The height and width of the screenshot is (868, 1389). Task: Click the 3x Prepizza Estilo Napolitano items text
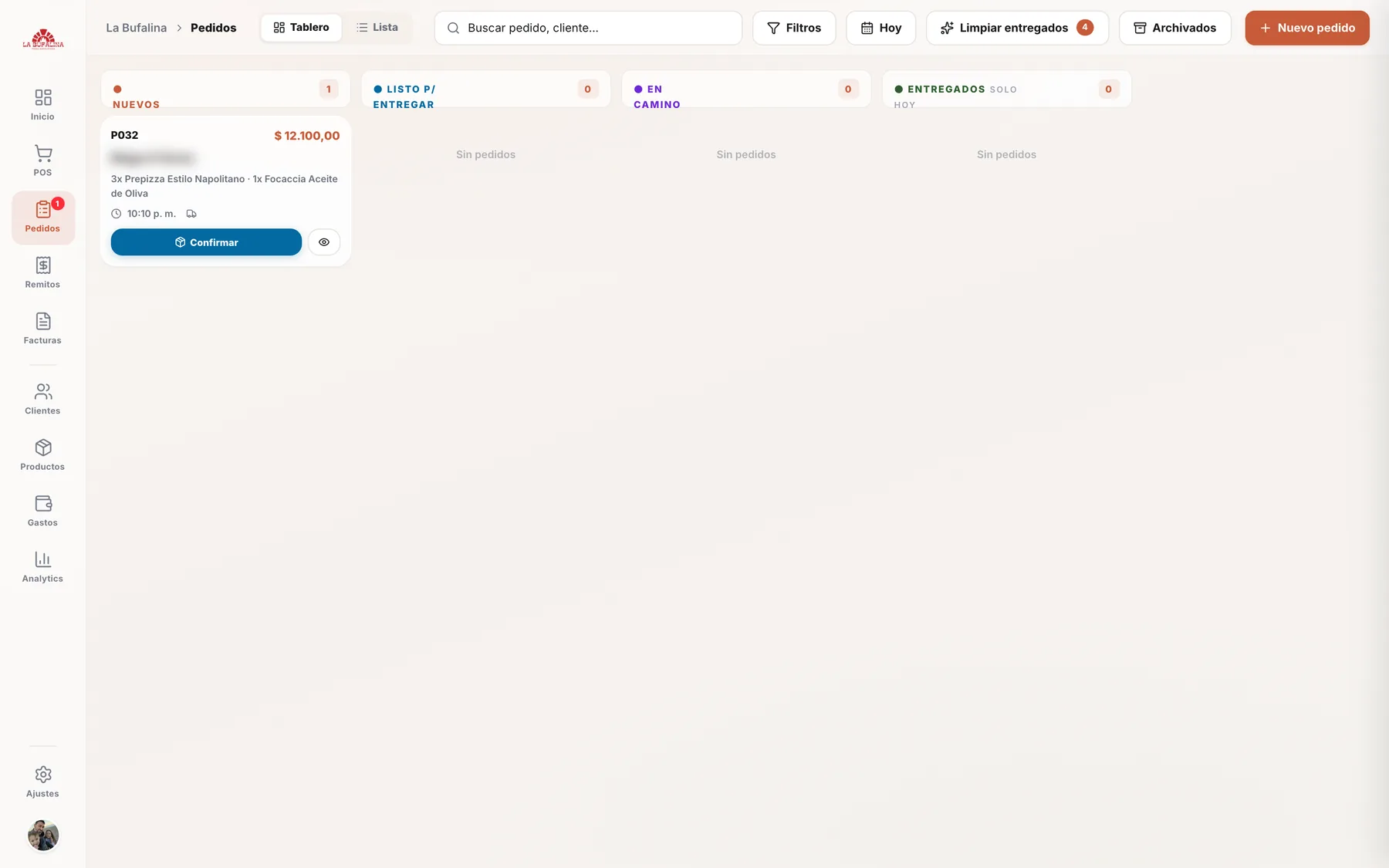point(225,186)
